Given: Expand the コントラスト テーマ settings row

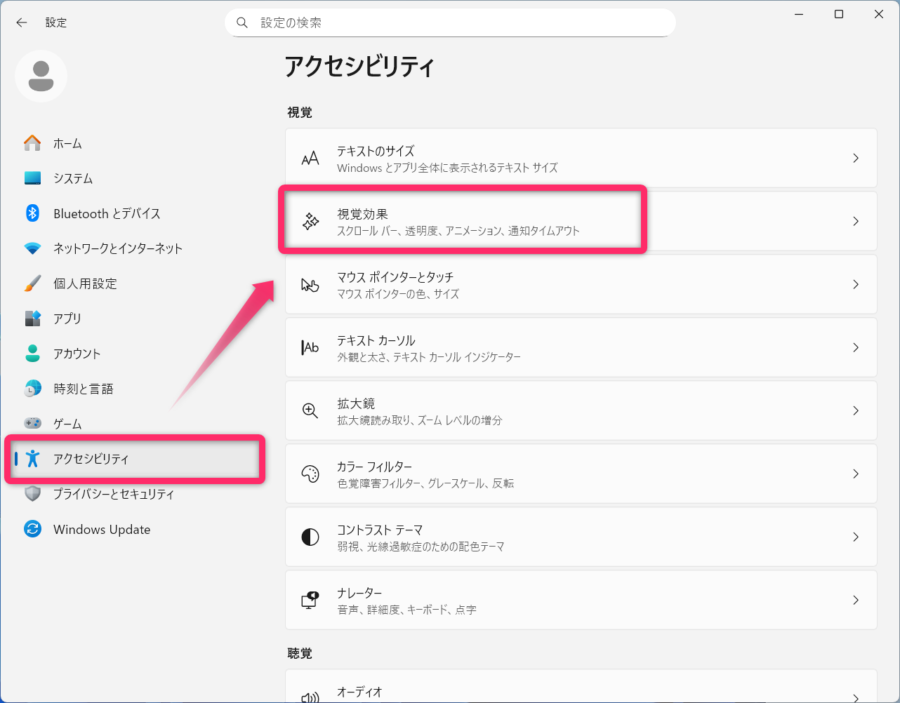Looking at the screenshot, I should (x=580, y=536).
